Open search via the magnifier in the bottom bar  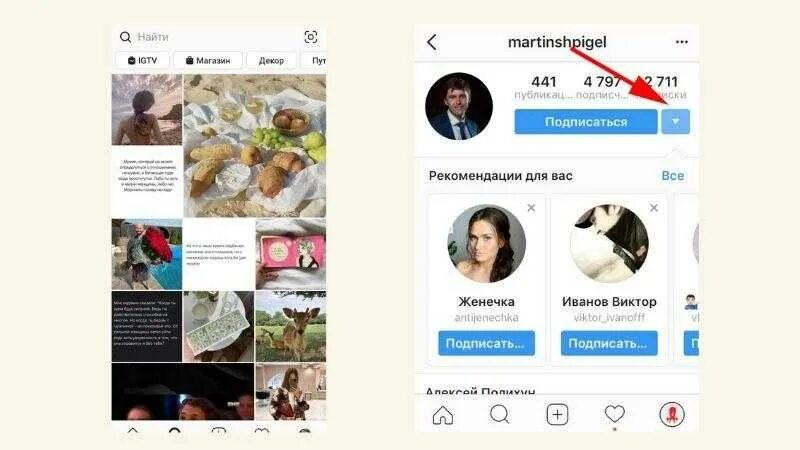499,414
